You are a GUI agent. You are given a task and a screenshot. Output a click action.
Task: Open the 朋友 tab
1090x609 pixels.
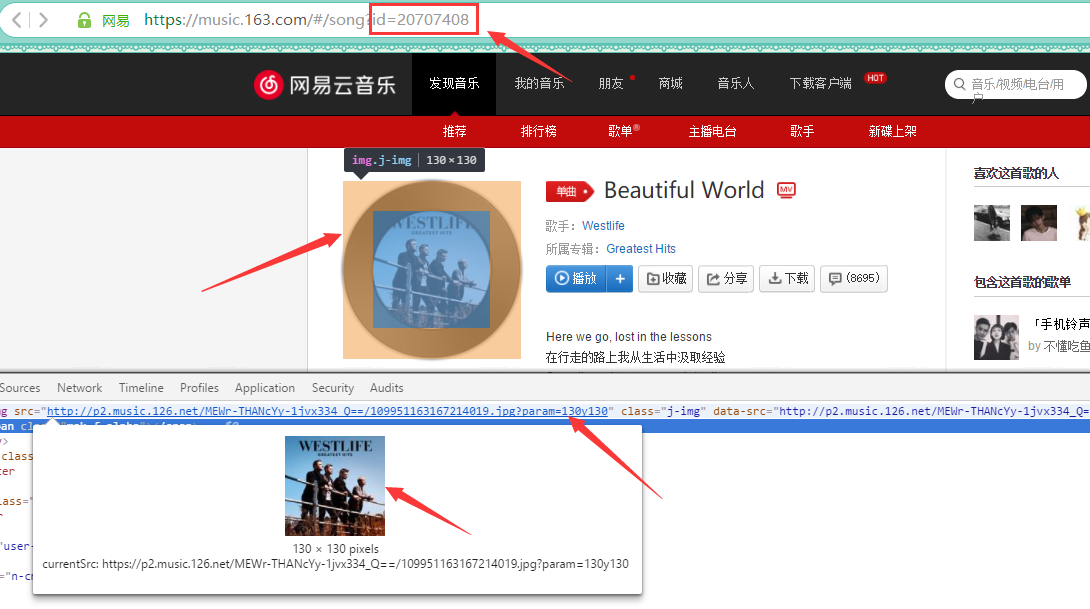tap(611, 83)
